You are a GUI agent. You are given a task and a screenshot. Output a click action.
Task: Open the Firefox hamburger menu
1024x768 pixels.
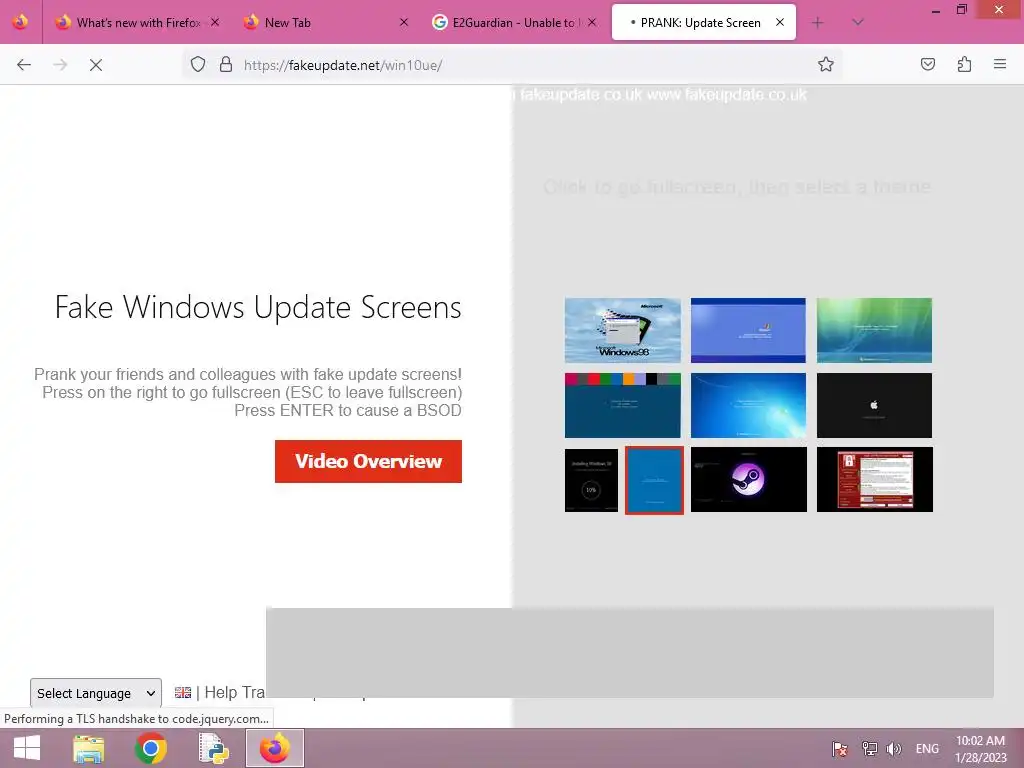[x=1000, y=65]
